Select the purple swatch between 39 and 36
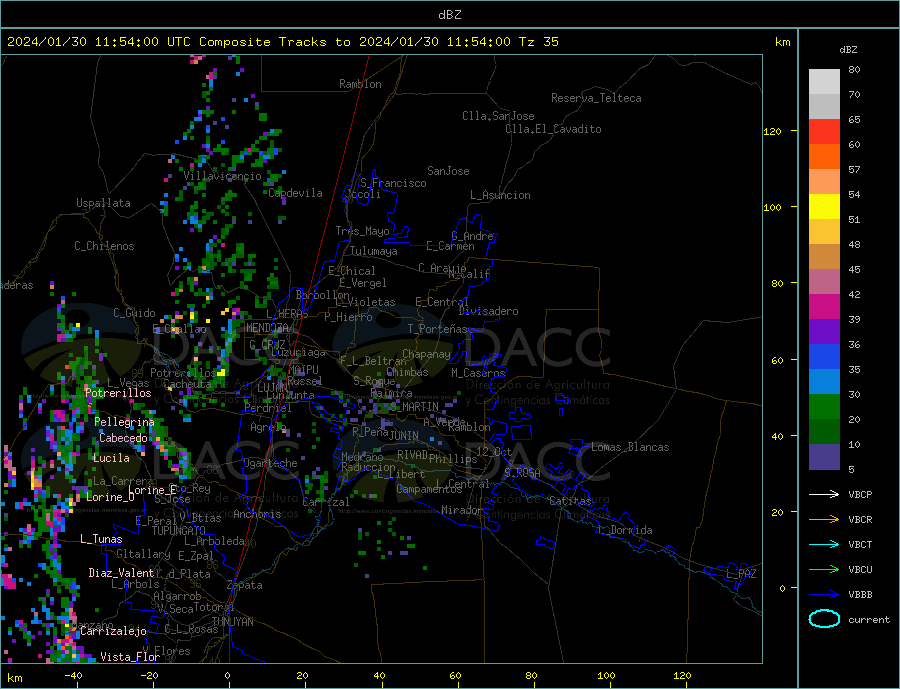The height and width of the screenshot is (689, 900). (824, 331)
